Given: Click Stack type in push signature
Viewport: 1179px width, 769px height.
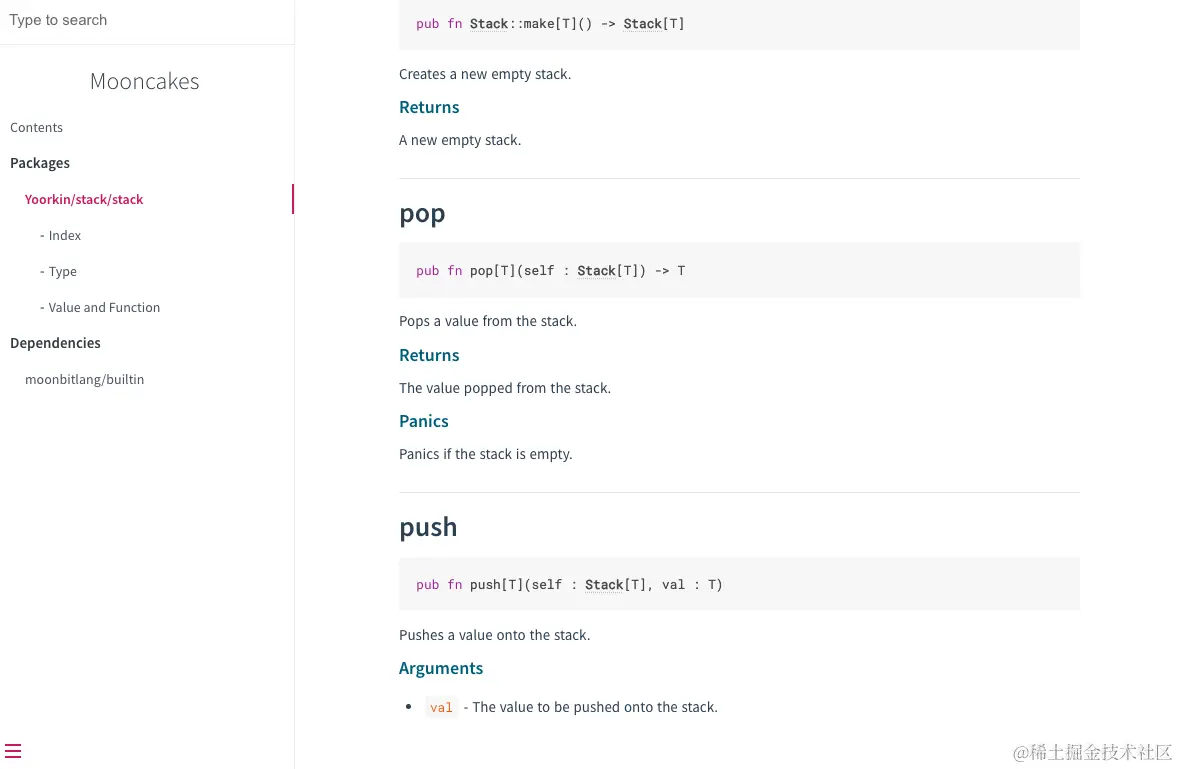Looking at the screenshot, I should pyautogui.click(x=605, y=584).
